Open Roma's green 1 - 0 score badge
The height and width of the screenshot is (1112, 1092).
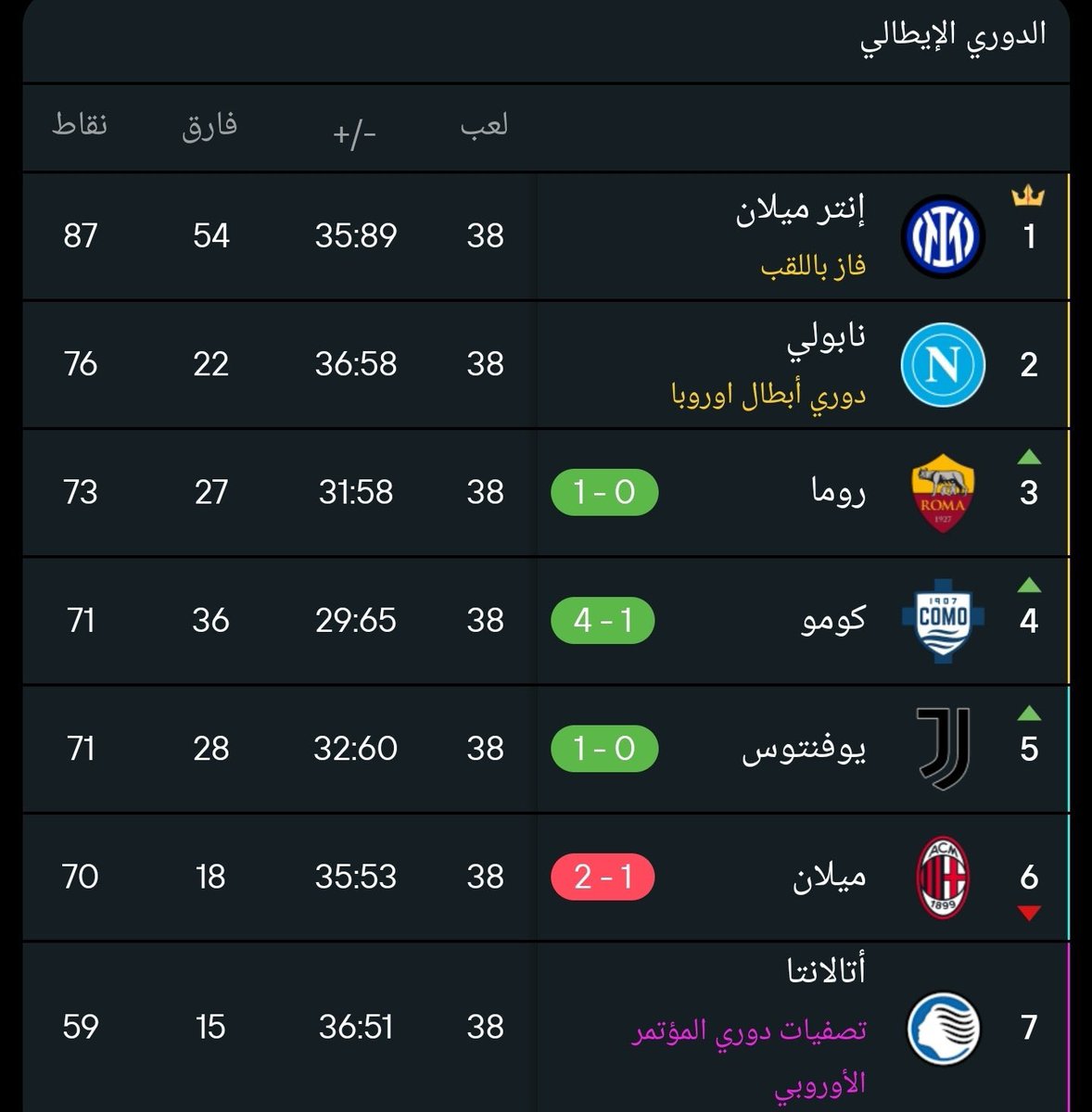point(604,493)
